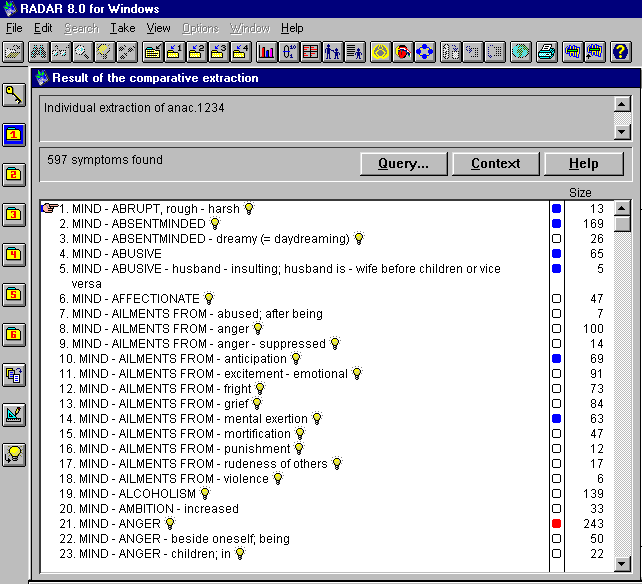The width and height of the screenshot is (642, 584).
Task: Toggle checkbox for MIND - AMBITION - increased
Action: 557,509
